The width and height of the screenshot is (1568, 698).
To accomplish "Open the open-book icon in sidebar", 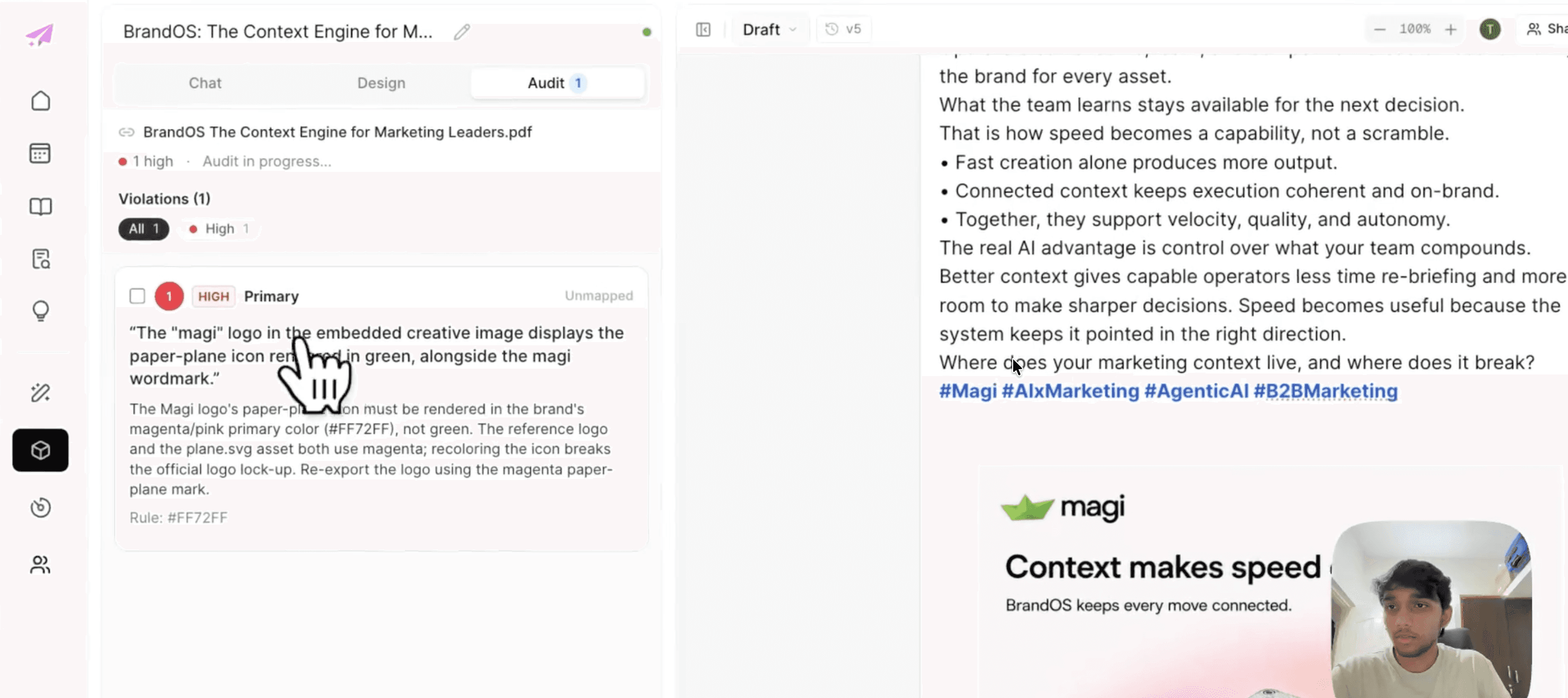I will (x=40, y=206).
